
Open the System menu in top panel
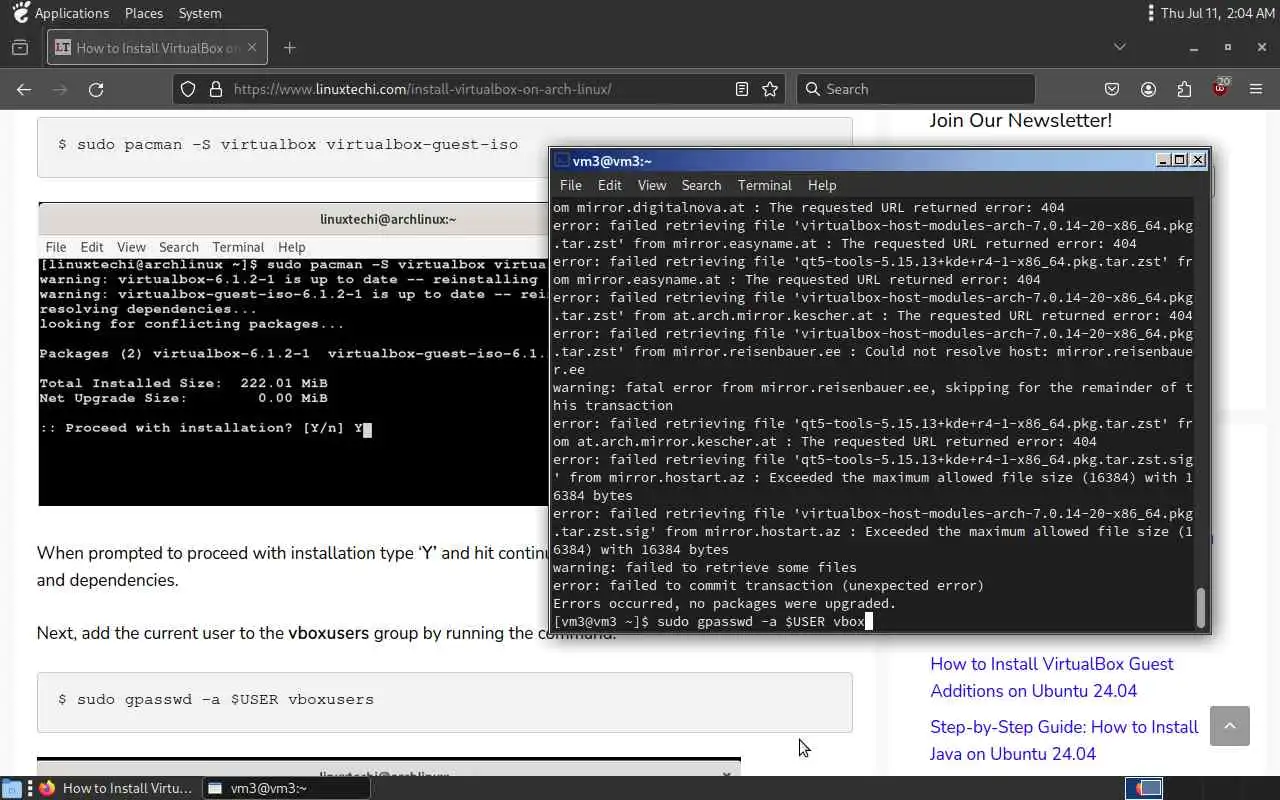click(x=200, y=13)
